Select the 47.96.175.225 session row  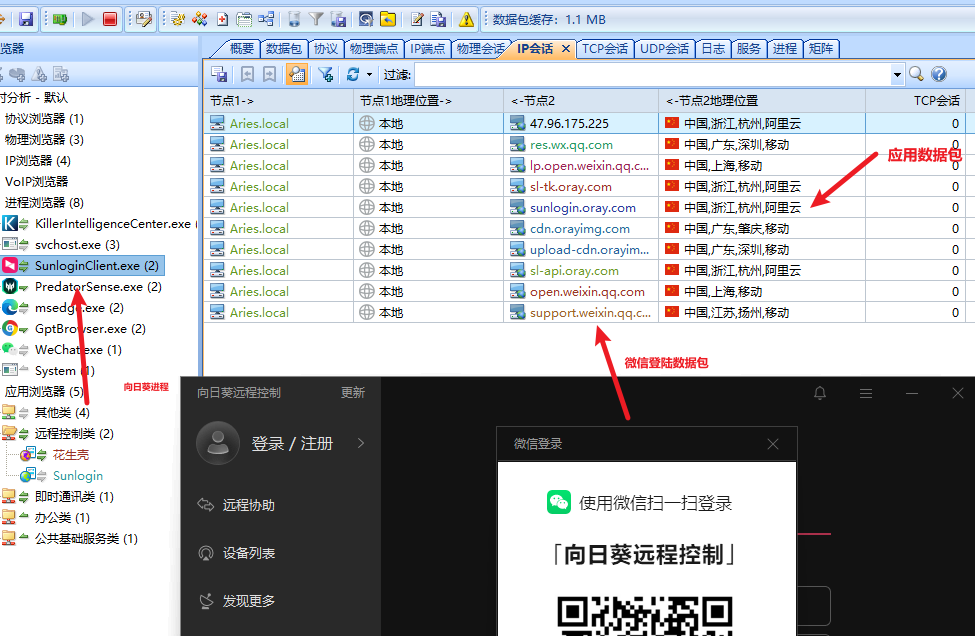585,124
